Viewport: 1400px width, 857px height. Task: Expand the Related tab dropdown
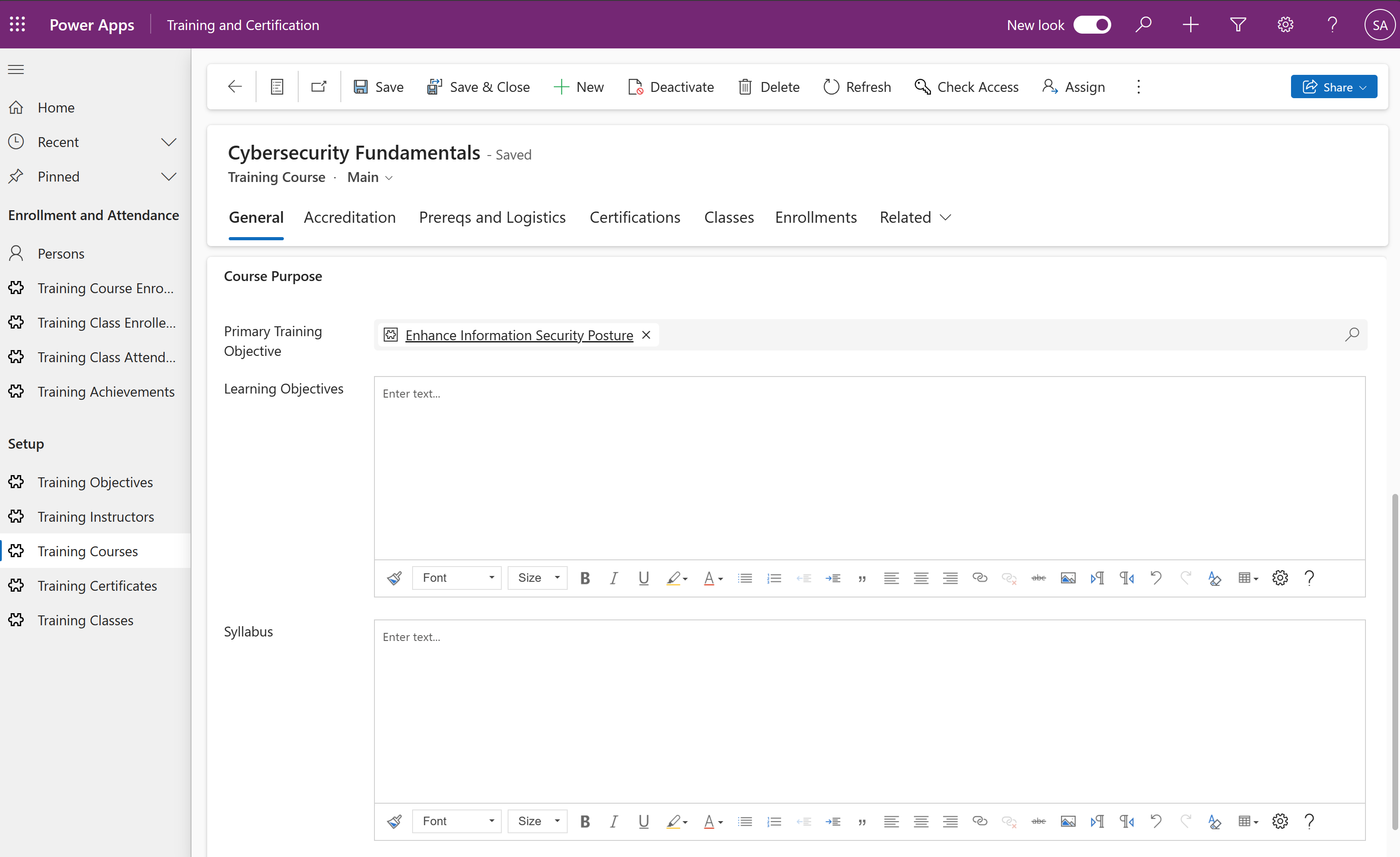pos(915,217)
